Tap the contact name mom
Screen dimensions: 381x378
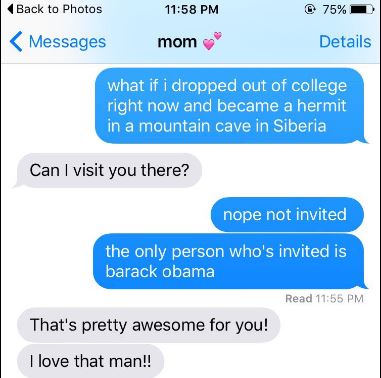pos(177,42)
